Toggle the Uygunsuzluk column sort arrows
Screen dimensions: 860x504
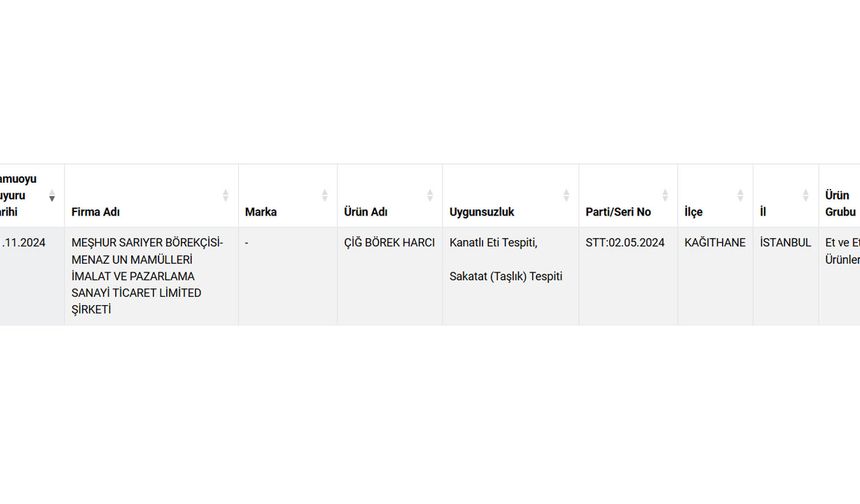(x=566, y=196)
